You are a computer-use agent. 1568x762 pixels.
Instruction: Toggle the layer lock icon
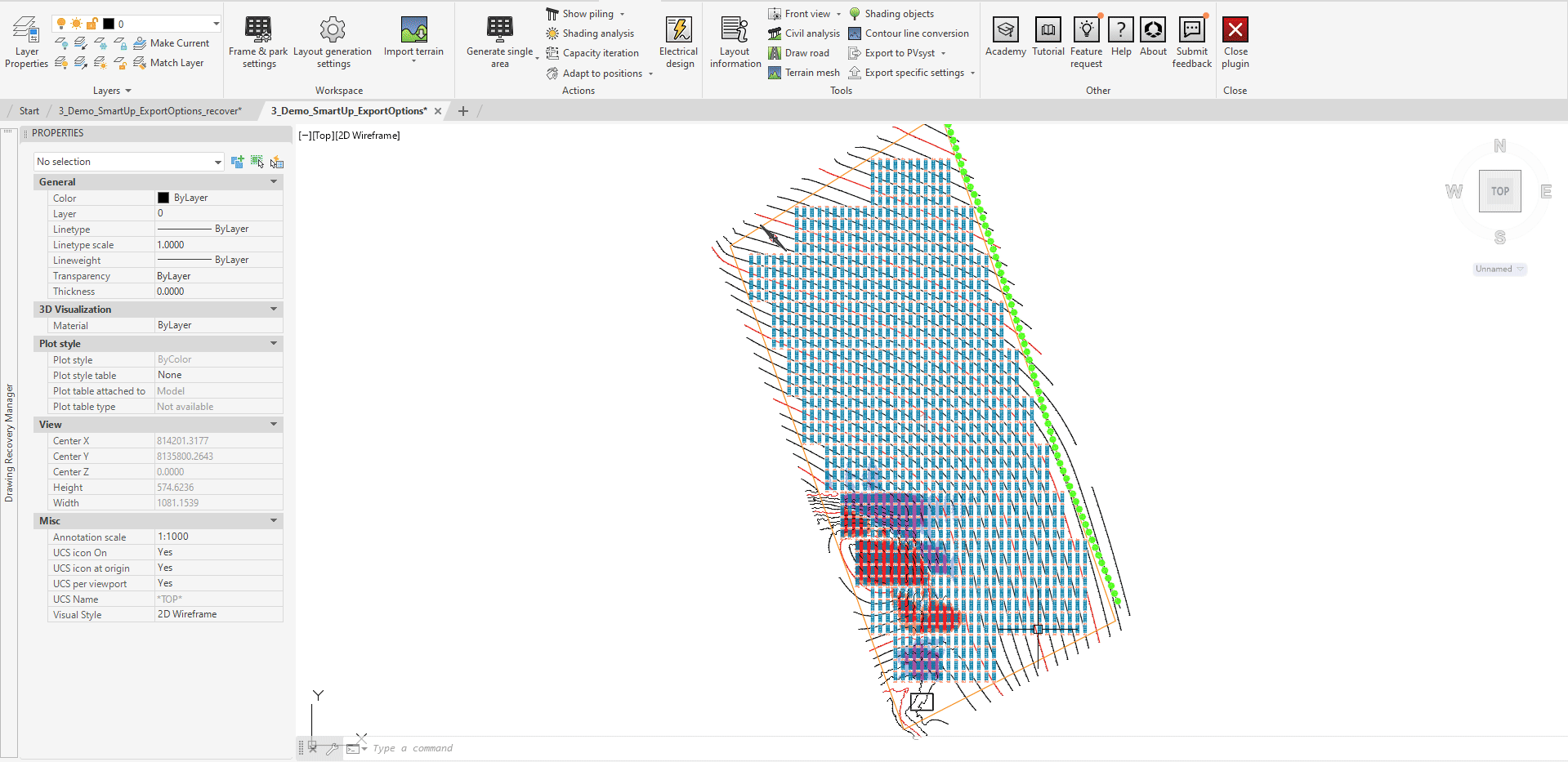click(x=92, y=24)
